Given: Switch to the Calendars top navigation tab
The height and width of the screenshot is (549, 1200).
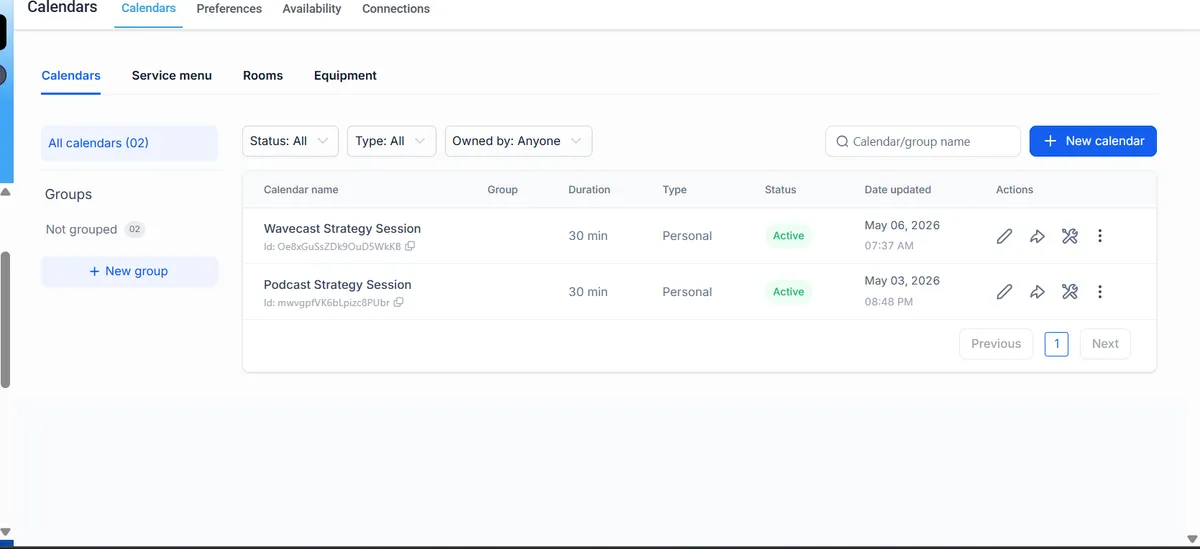Looking at the screenshot, I should pos(148,8).
